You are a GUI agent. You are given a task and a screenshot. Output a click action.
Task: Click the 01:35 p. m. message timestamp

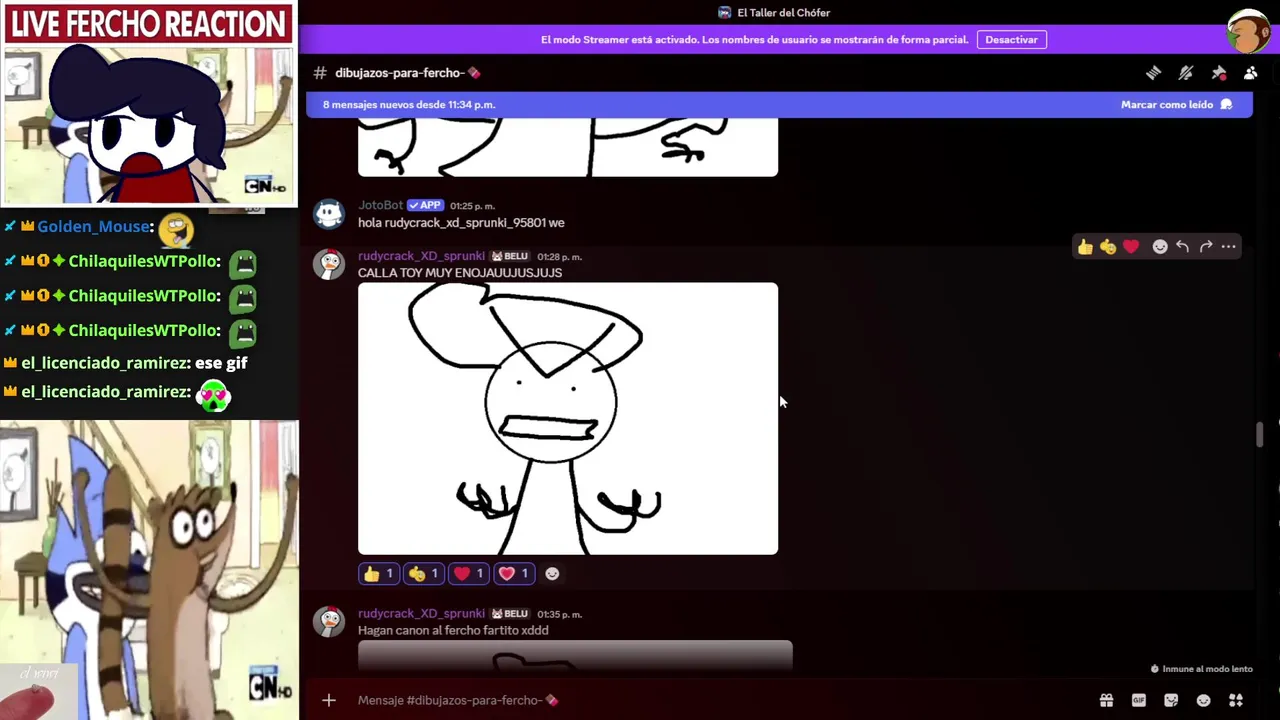pyautogui.click(x=559, y=615)
